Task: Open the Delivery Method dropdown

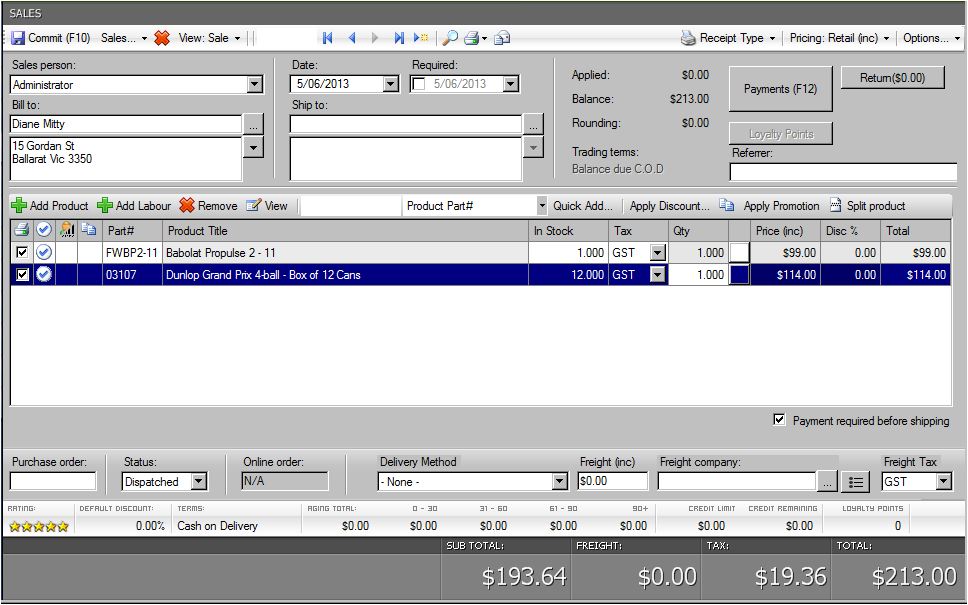Action: [559, 482]
